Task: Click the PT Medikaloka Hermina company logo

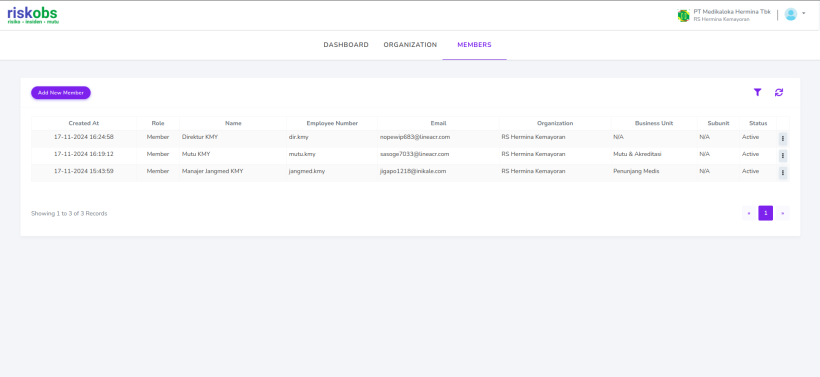Action: [683, 15]
